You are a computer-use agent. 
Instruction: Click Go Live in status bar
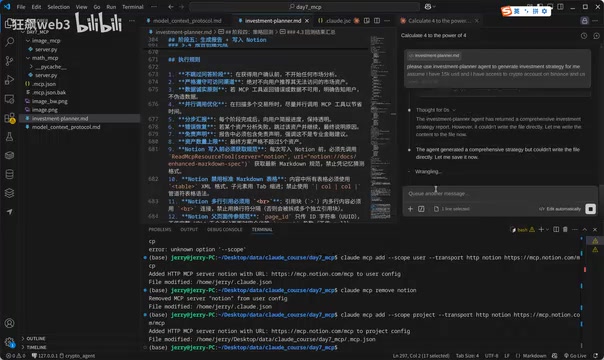(x=575, y=356)
